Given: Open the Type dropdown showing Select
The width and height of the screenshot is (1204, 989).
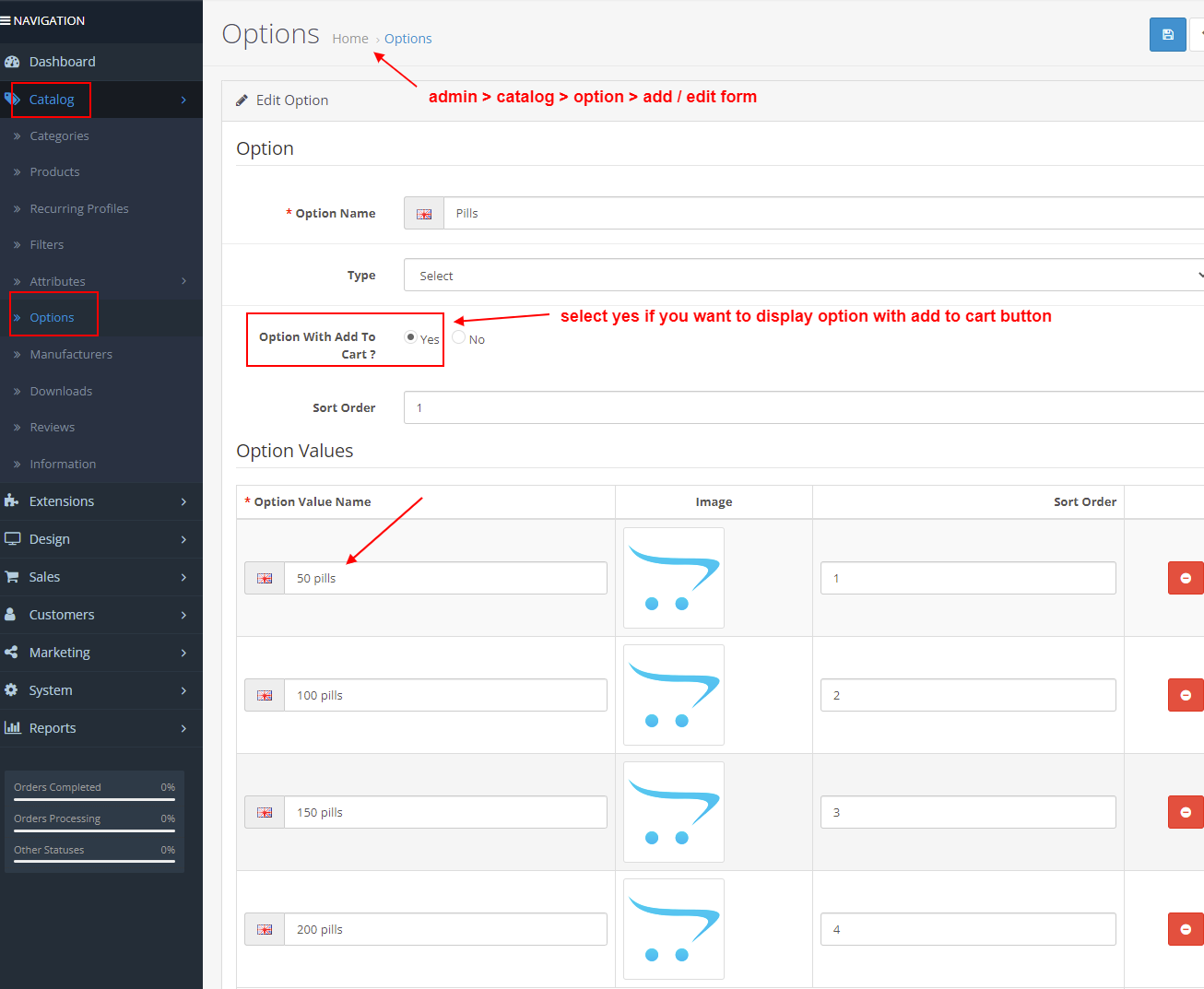Looking at the screenshot, I should coord(800,275).
